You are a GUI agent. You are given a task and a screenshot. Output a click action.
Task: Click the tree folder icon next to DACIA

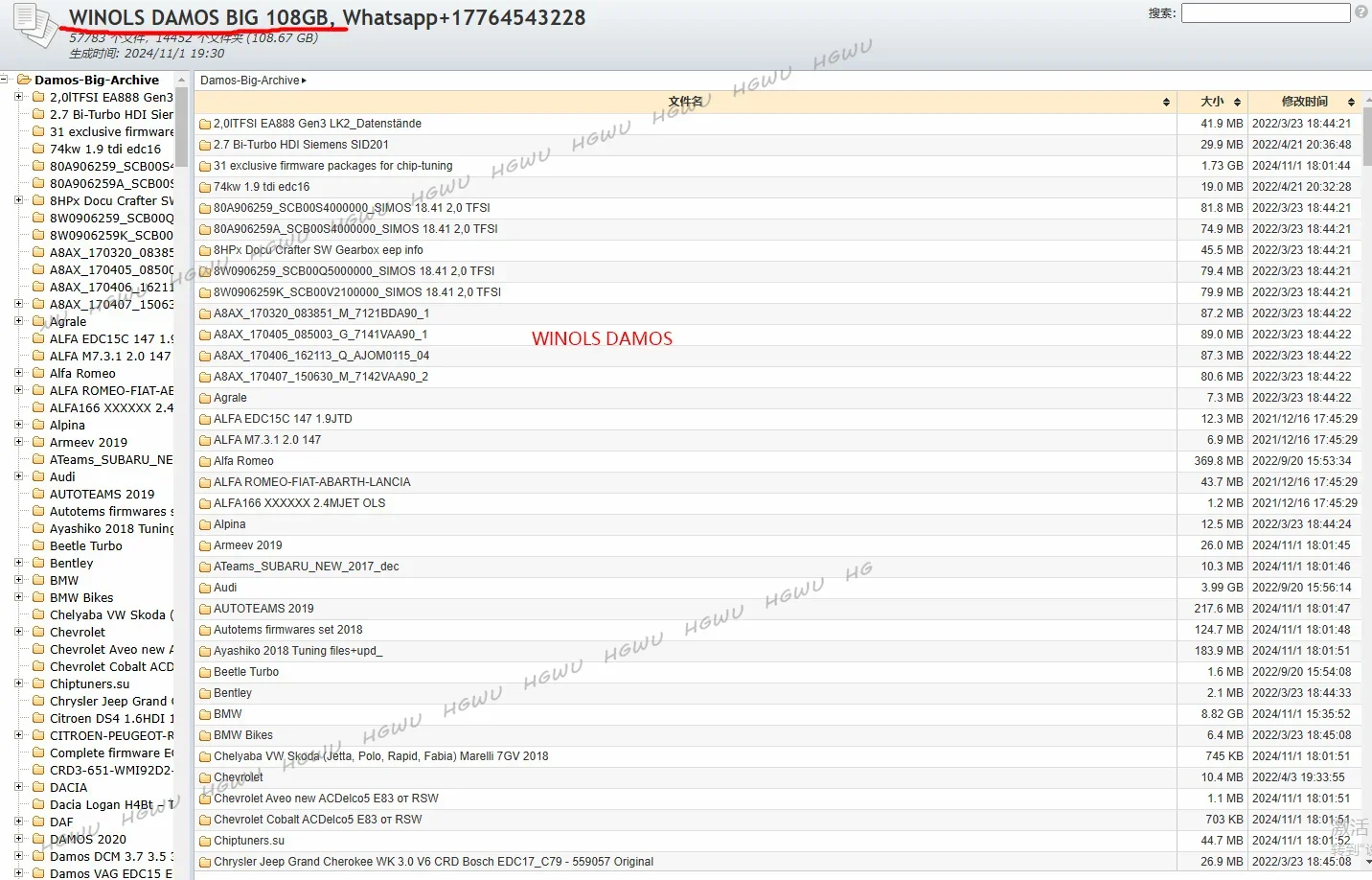pyautogui.click(x=39, y=787)
